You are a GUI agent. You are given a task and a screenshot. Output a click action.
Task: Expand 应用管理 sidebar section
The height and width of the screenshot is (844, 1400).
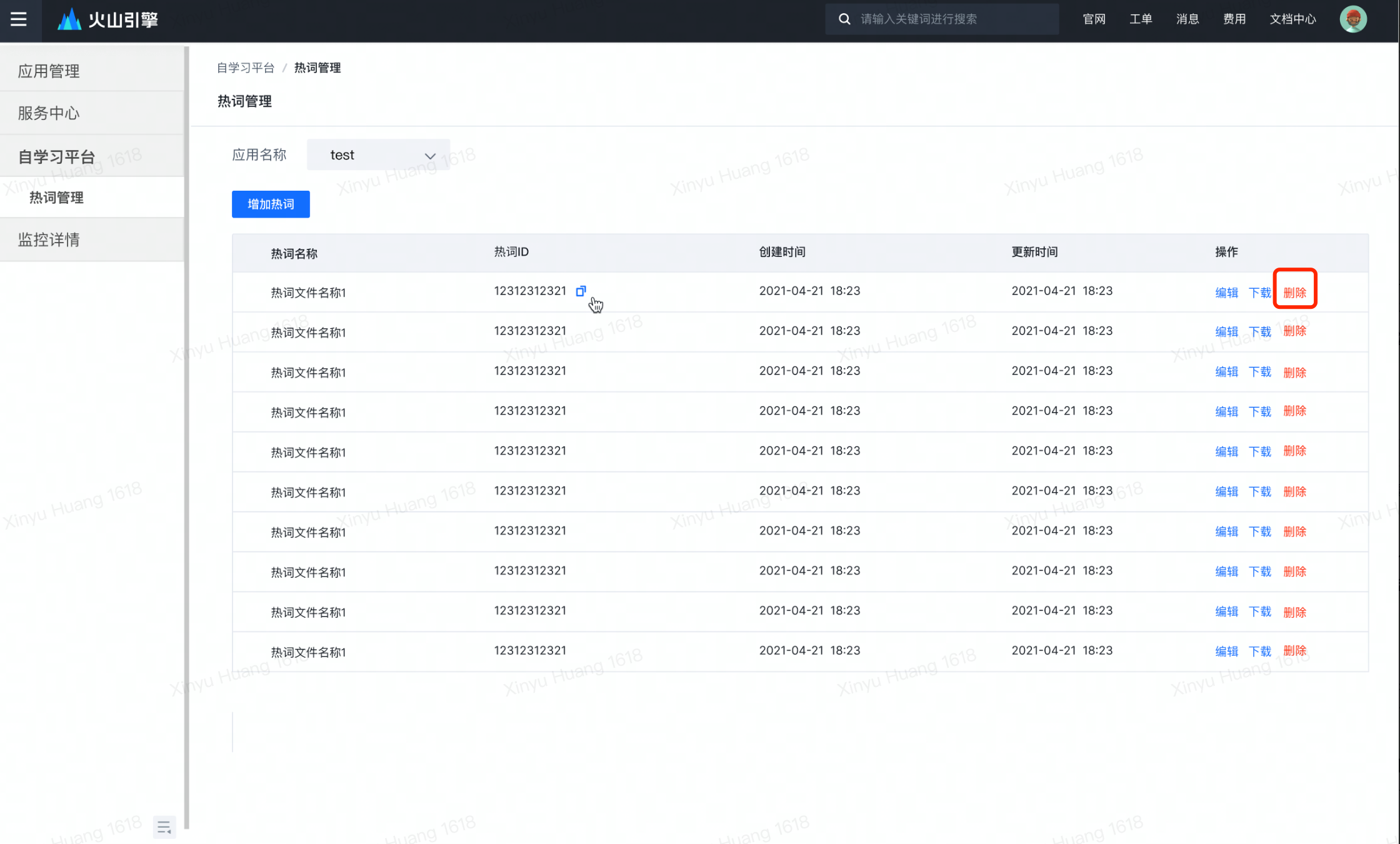pos(49,71)
